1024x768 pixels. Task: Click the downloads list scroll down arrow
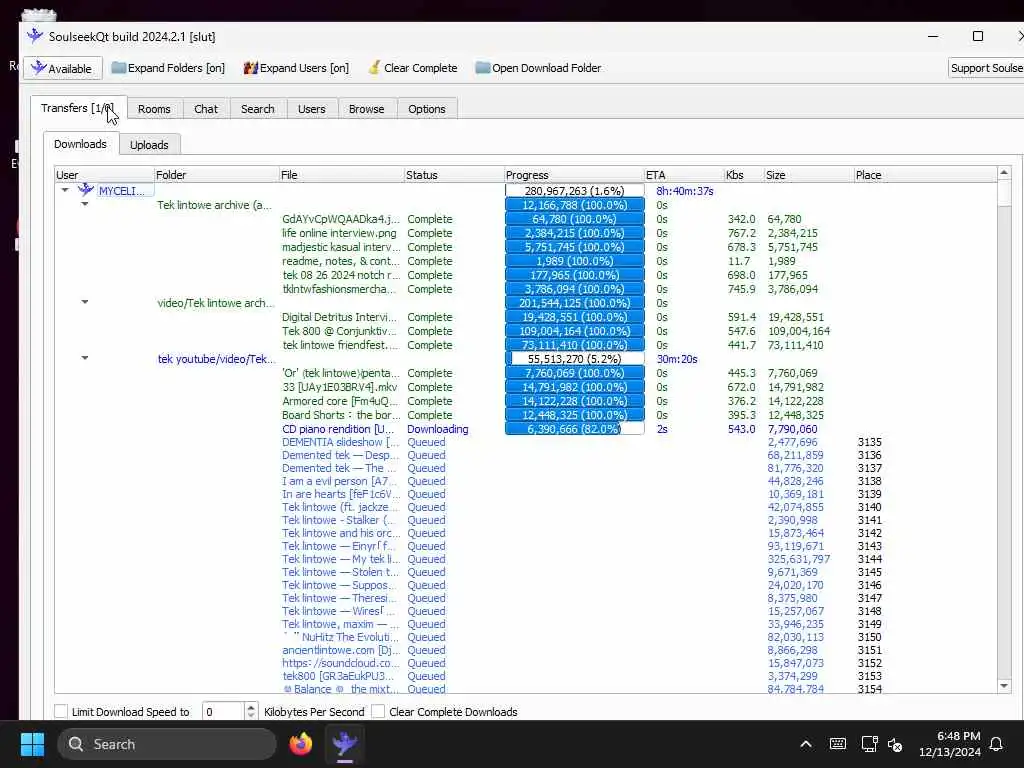point(1004,686)
